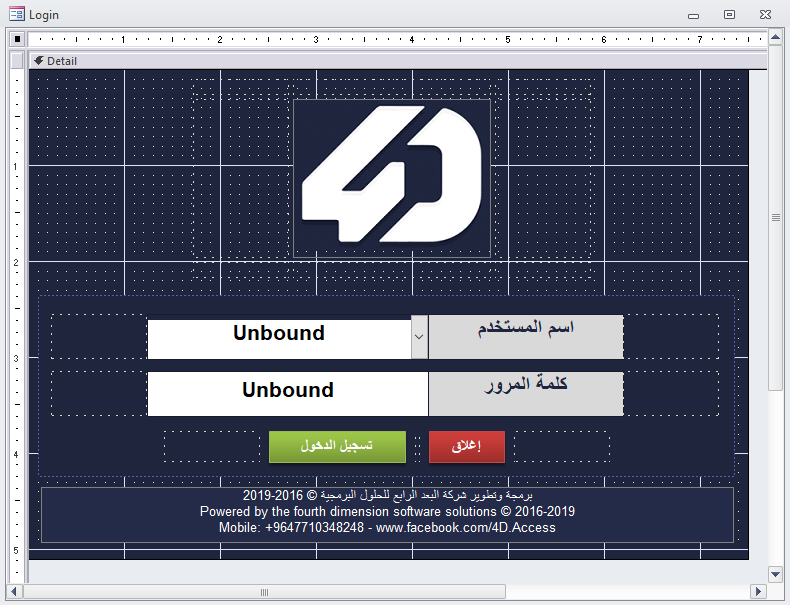Minimize the Login window
The height and width of the screenshot is (605, 790).
tap(693, 15)
